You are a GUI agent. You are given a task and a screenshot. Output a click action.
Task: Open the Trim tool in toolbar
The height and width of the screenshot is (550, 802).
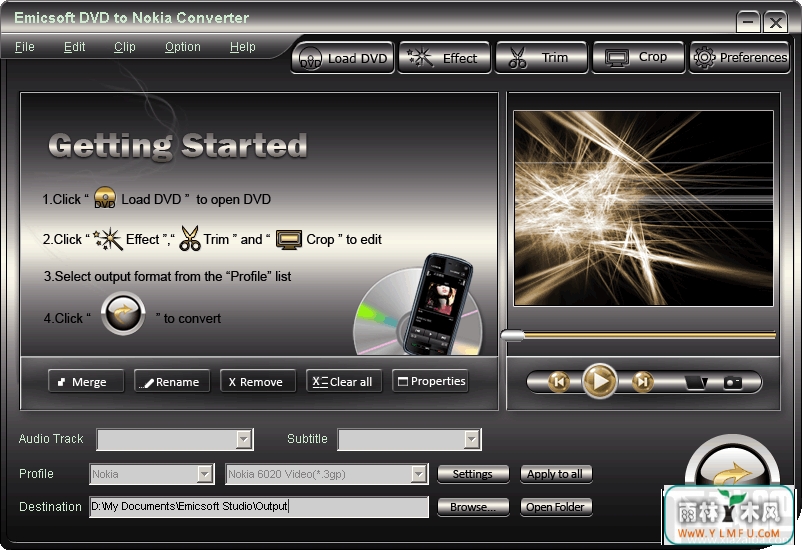542,58
